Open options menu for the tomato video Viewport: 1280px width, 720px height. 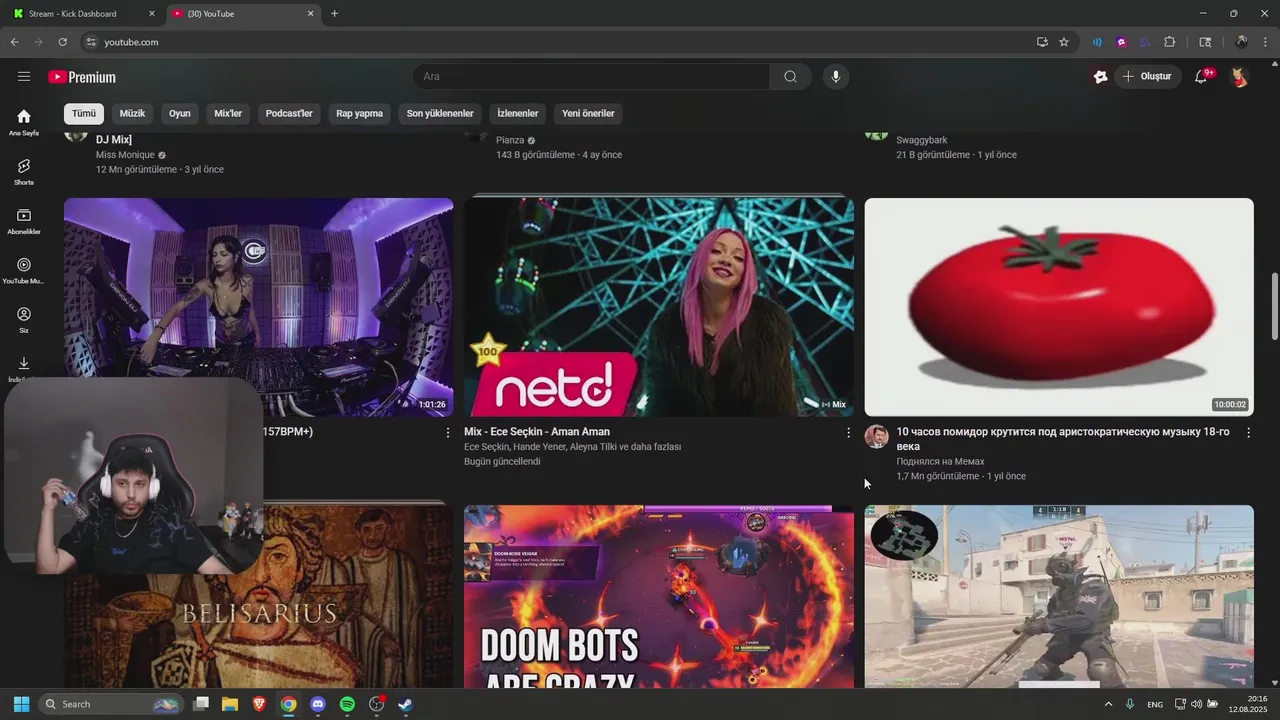click(1248, 433)
